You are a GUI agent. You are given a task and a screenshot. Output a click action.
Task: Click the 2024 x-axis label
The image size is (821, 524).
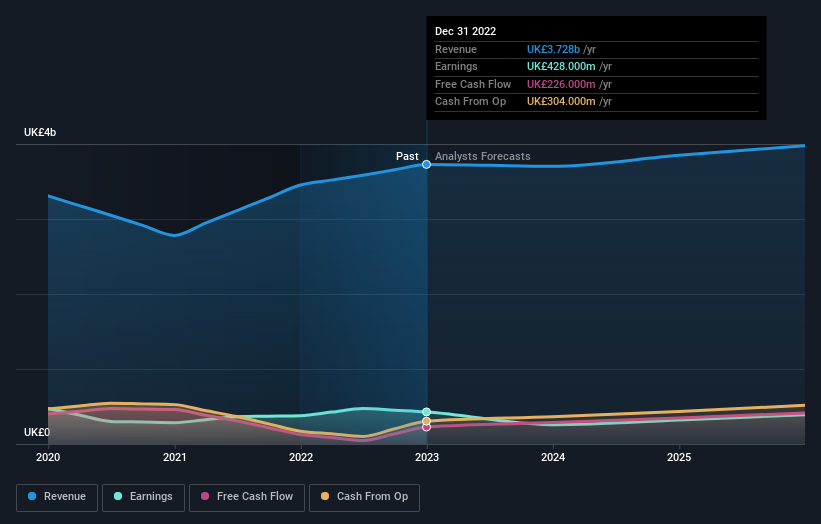click(553, 458)
